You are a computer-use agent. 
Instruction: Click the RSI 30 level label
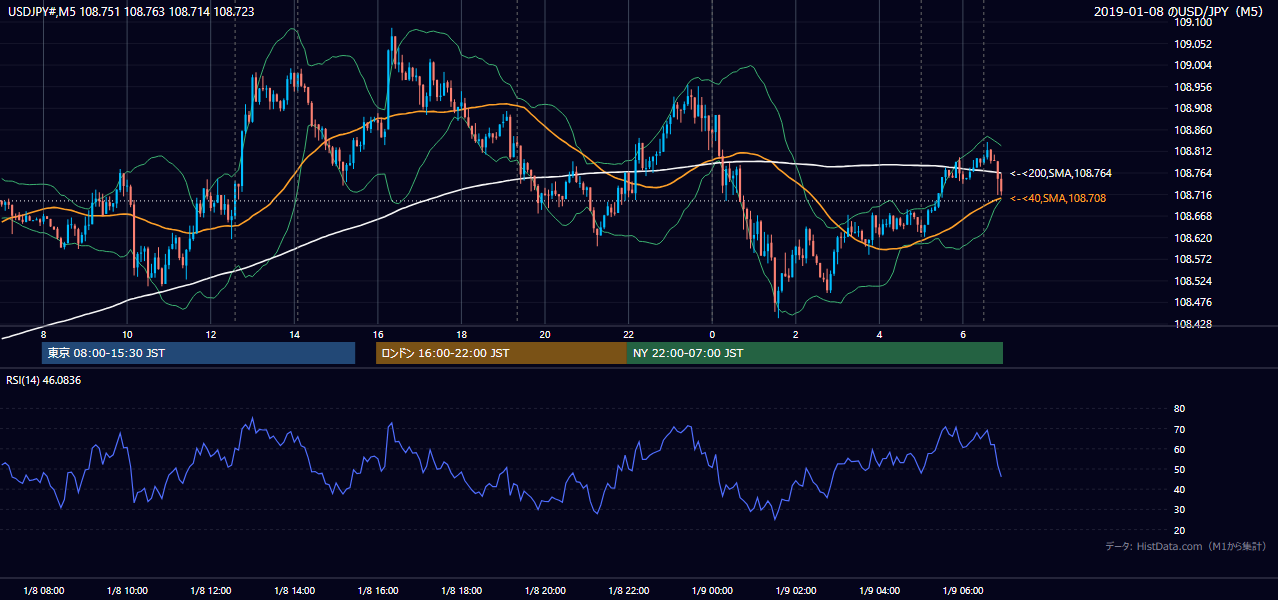(x=1179, y=510)
